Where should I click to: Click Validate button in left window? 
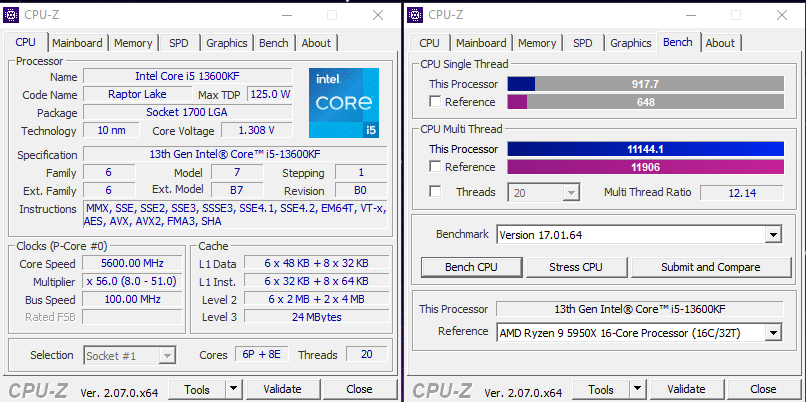click(283, 389)
